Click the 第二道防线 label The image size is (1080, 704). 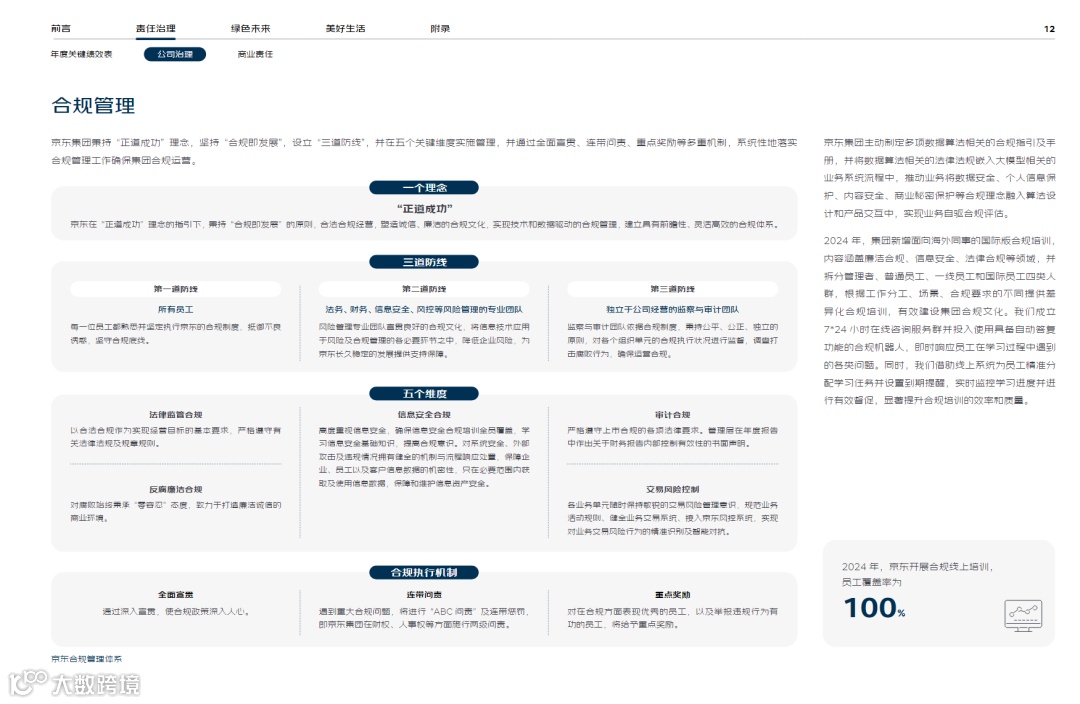(x=424, y=289)
